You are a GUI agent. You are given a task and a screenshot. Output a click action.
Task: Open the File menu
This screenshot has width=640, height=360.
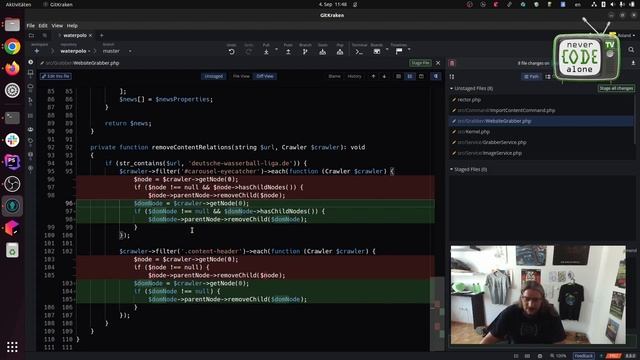pos(31,25)
